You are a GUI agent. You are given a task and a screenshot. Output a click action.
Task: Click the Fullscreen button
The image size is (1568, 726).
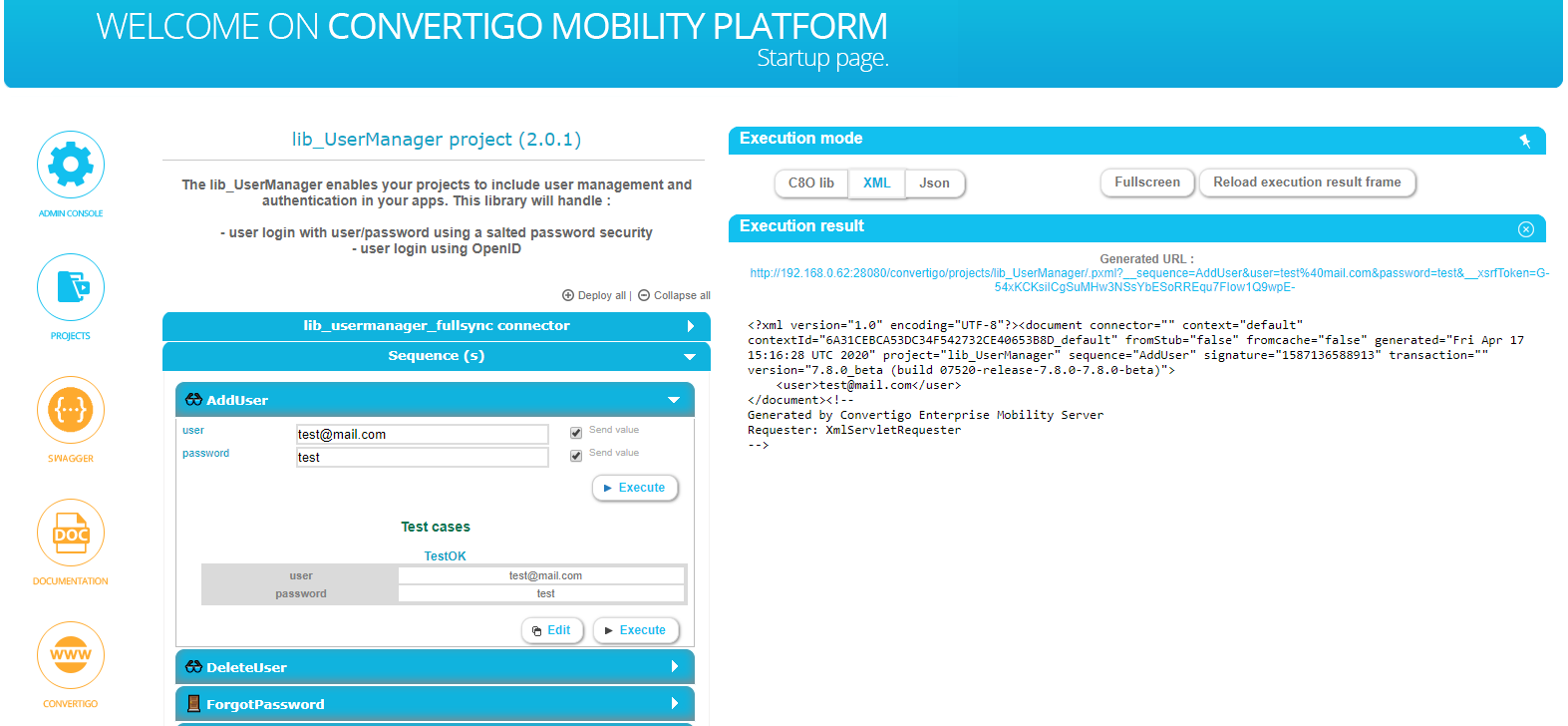click(1146, 182)
